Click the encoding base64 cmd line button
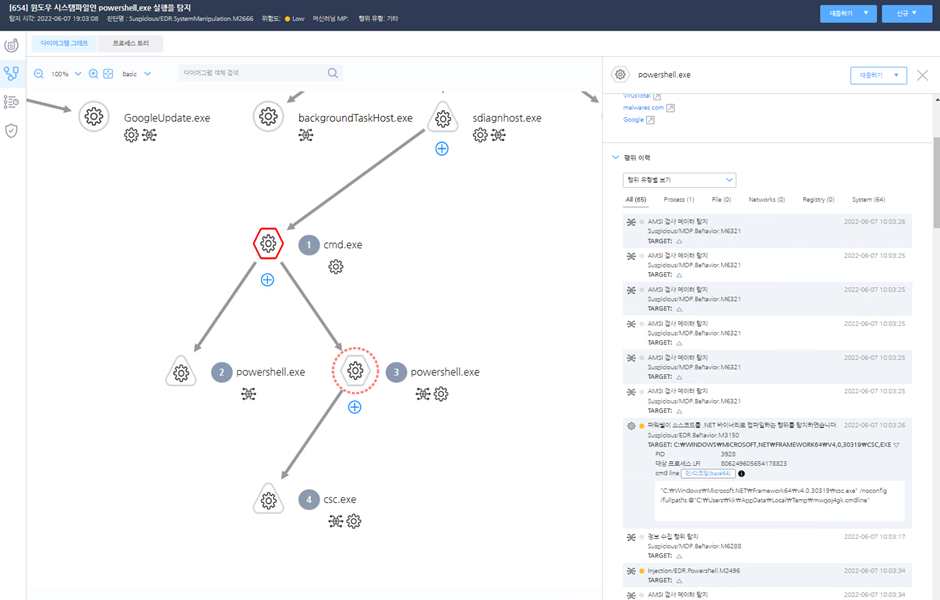940x600 pixels. [x=708, y=474]
